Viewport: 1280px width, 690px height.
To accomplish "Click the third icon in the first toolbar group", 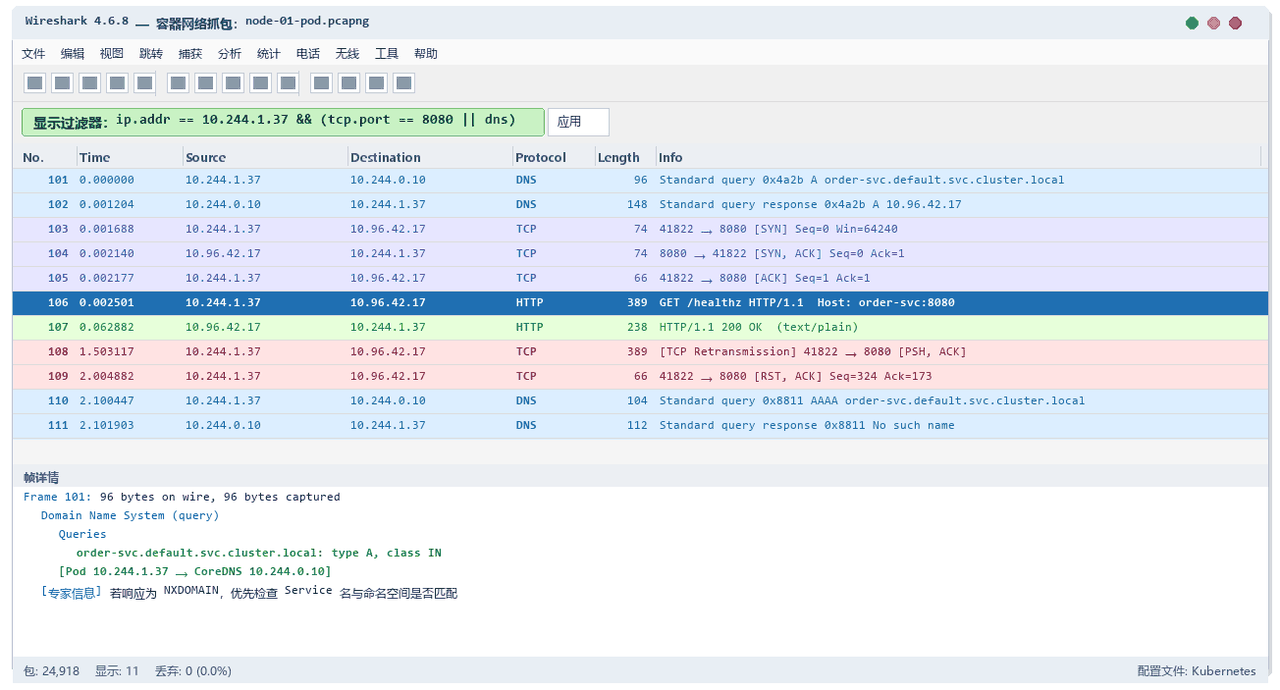I will click(90, 83).
